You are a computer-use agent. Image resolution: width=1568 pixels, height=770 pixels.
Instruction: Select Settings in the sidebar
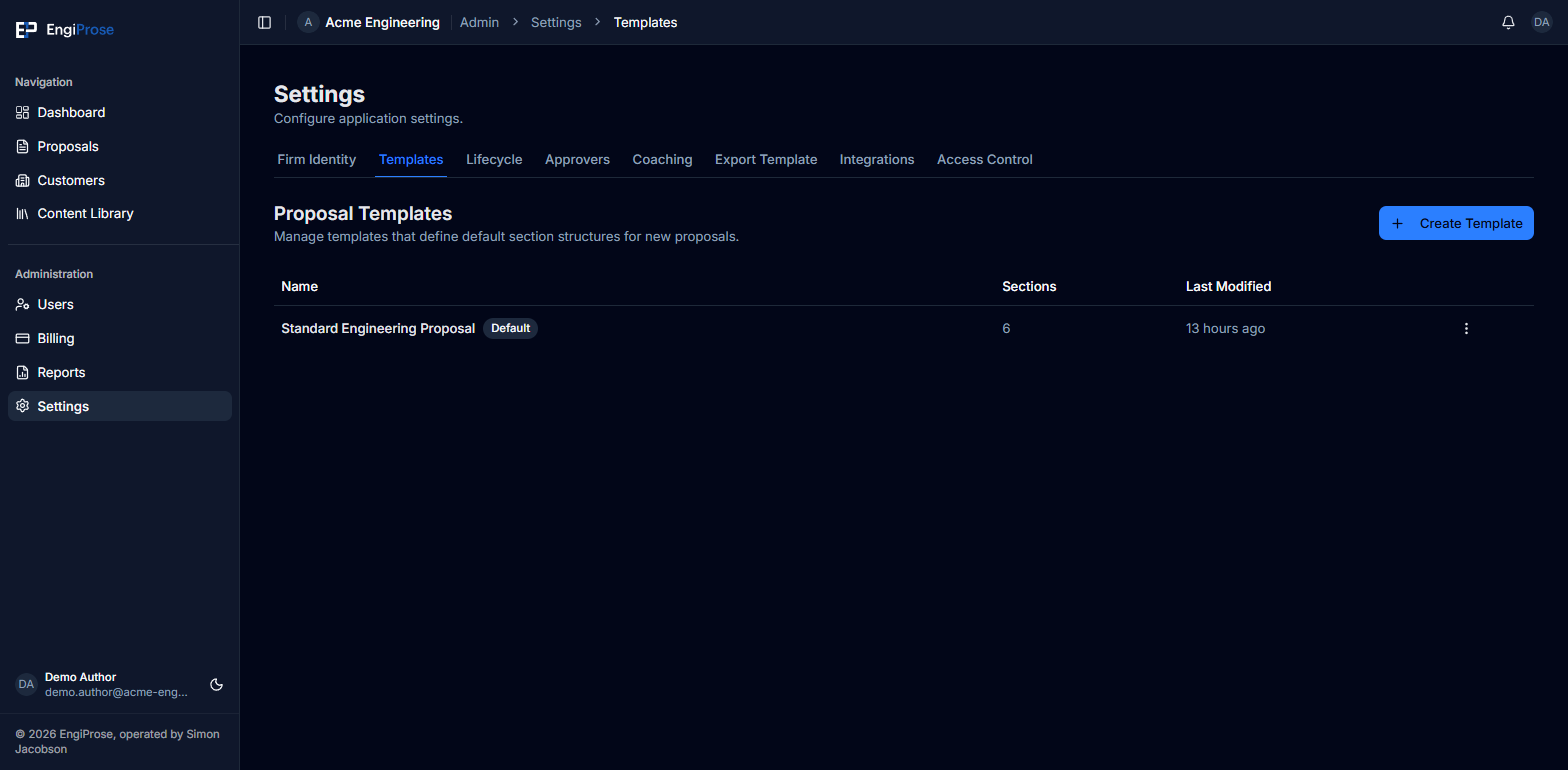(x=120, y=406)
